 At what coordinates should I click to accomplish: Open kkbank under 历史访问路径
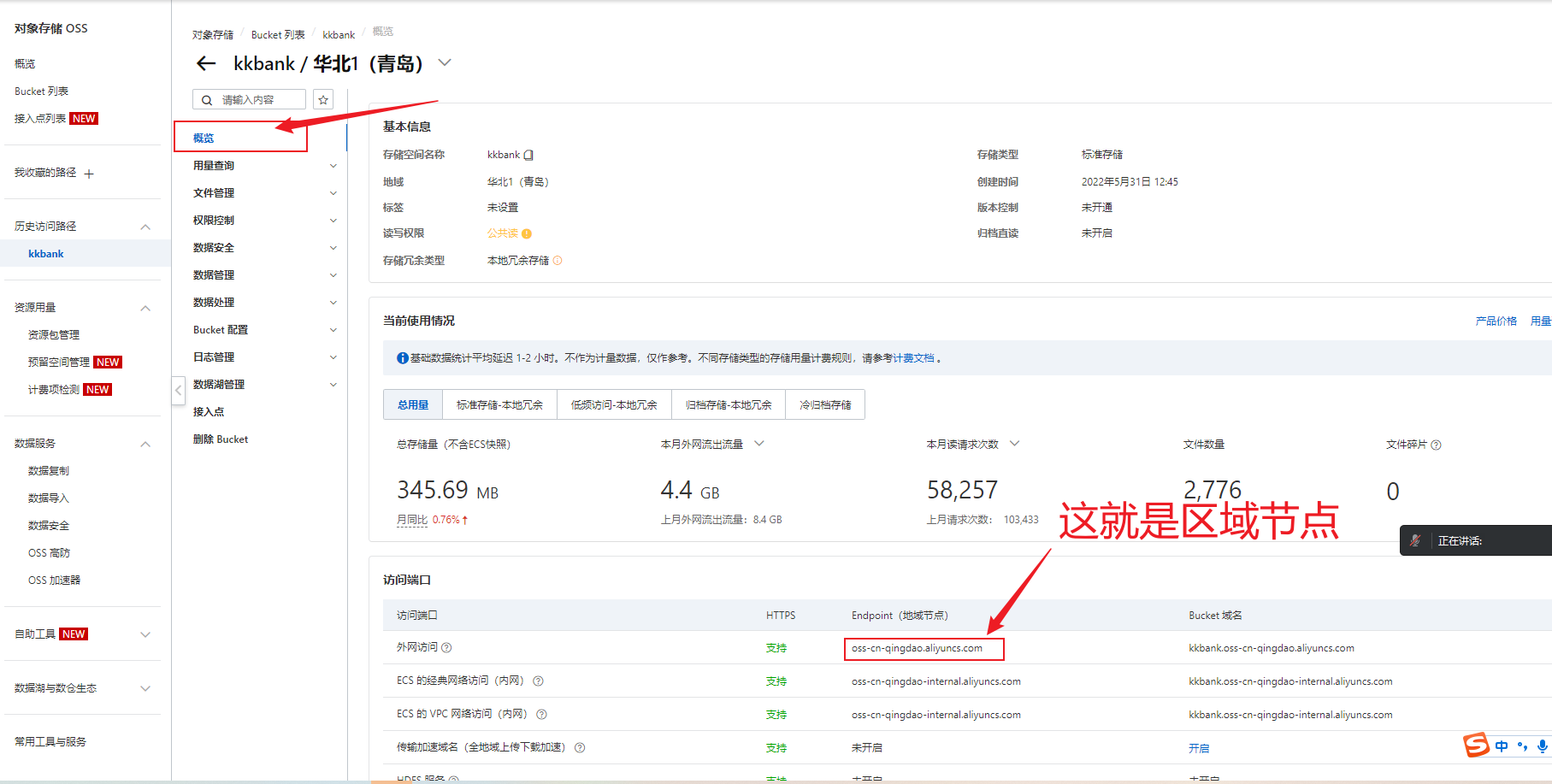[46, 254]
